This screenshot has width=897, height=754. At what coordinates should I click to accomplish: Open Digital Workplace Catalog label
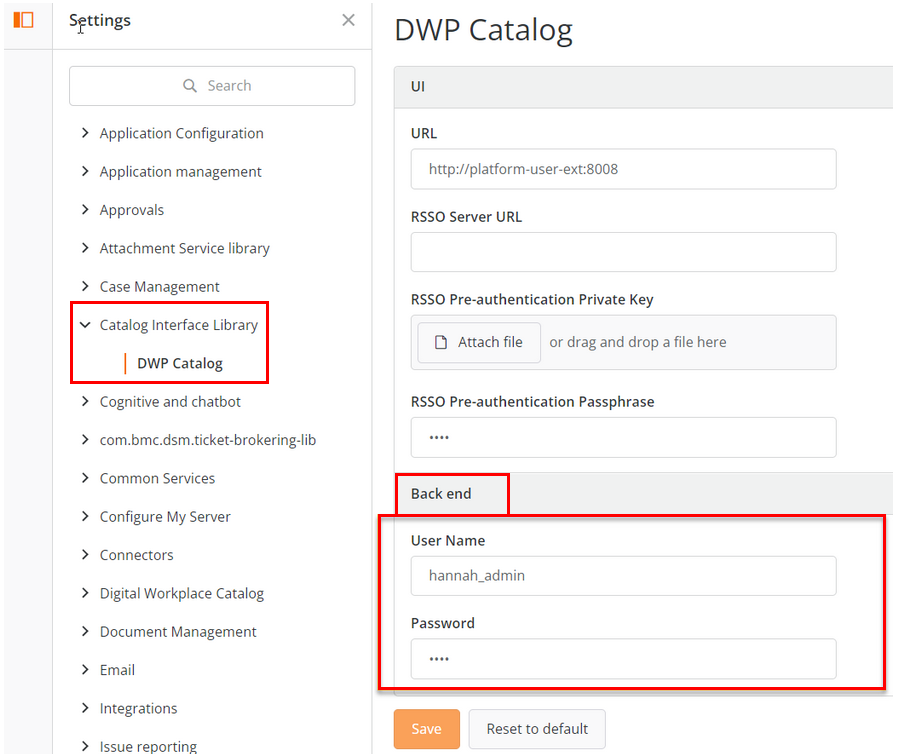pyautogui.click(x=182, y=593)
